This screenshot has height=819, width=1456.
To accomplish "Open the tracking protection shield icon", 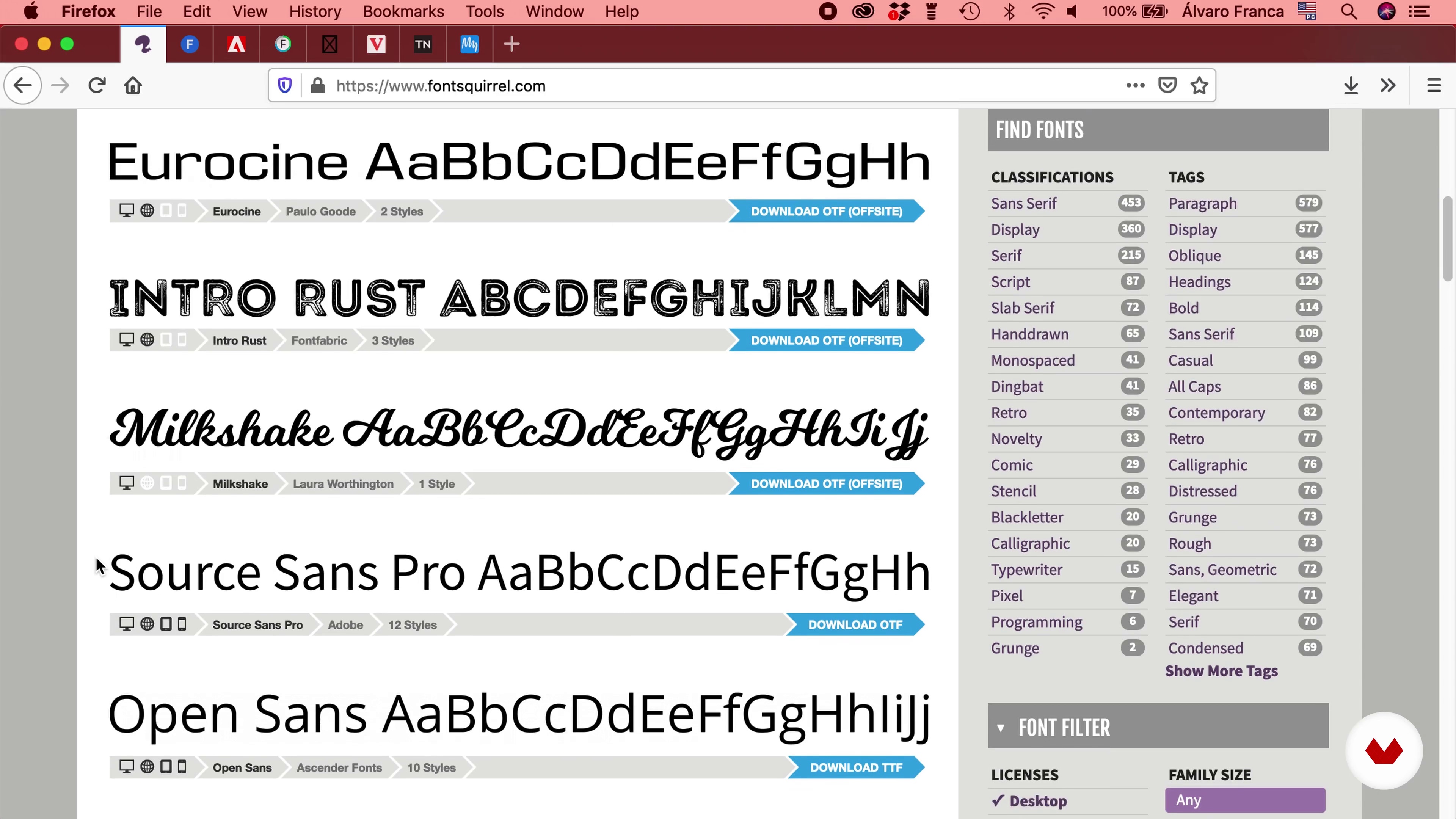I will pos(285,86).
